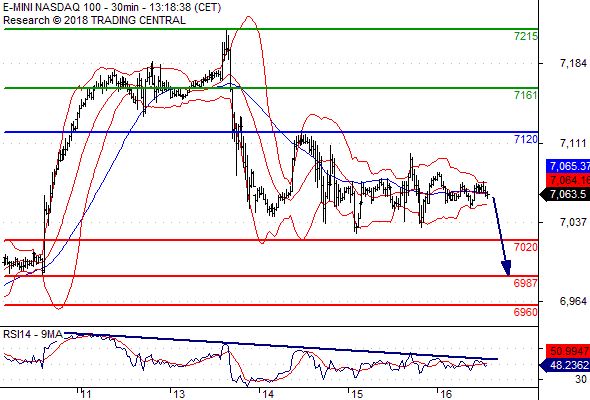Click the red 50.9947 RSI value tag
The image size is (590, 400).
[x=568, y=351]
